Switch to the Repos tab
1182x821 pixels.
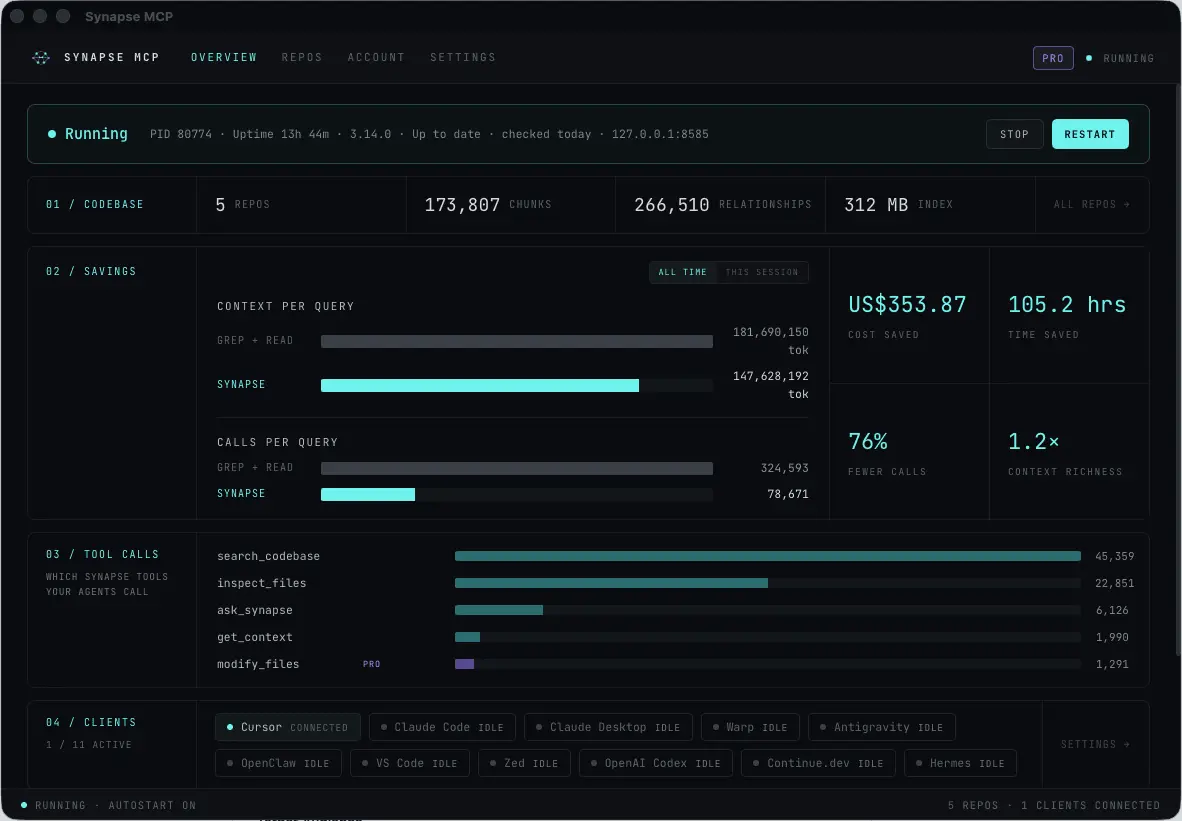[x=302, y=57]
